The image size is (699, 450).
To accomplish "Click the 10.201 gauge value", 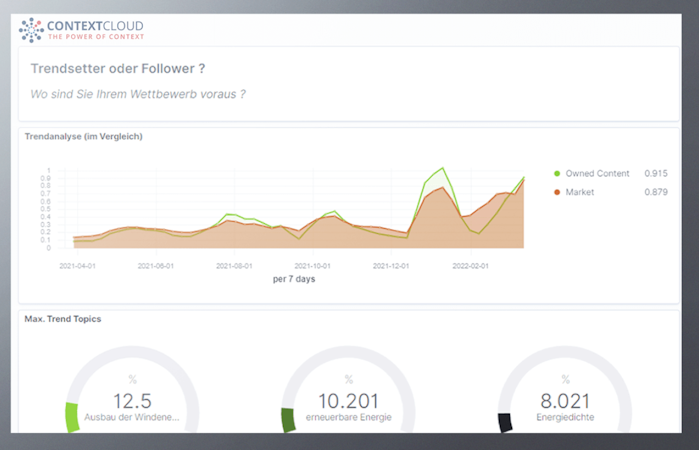I will [x=349, y=401].
